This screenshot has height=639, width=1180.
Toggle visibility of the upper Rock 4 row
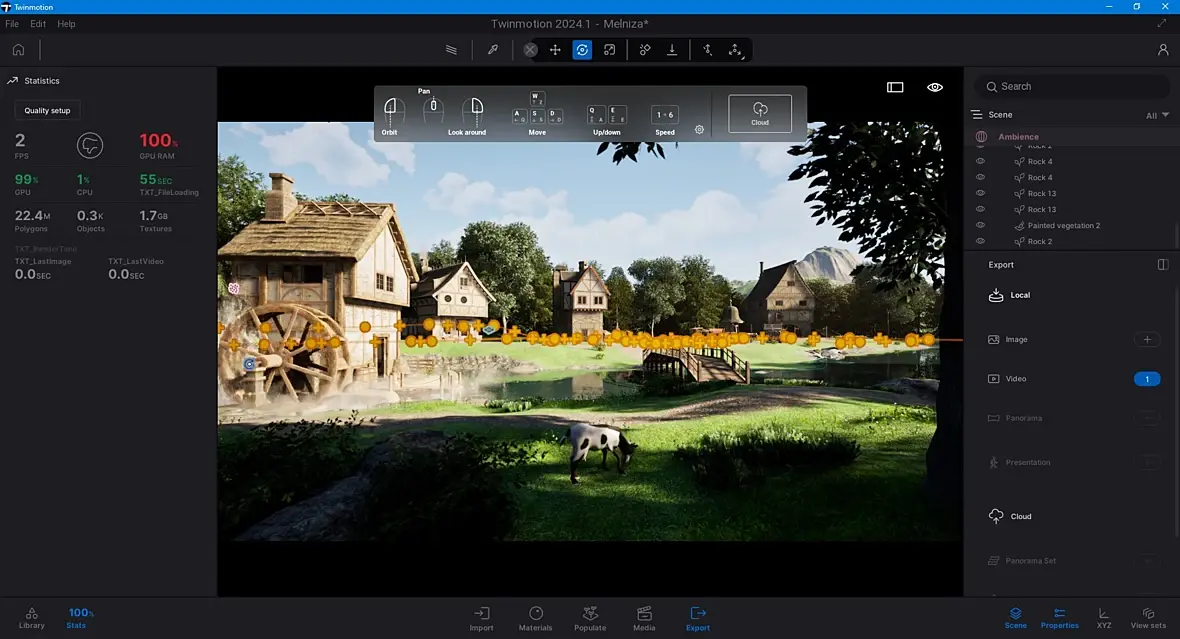[x=980, y=161]
